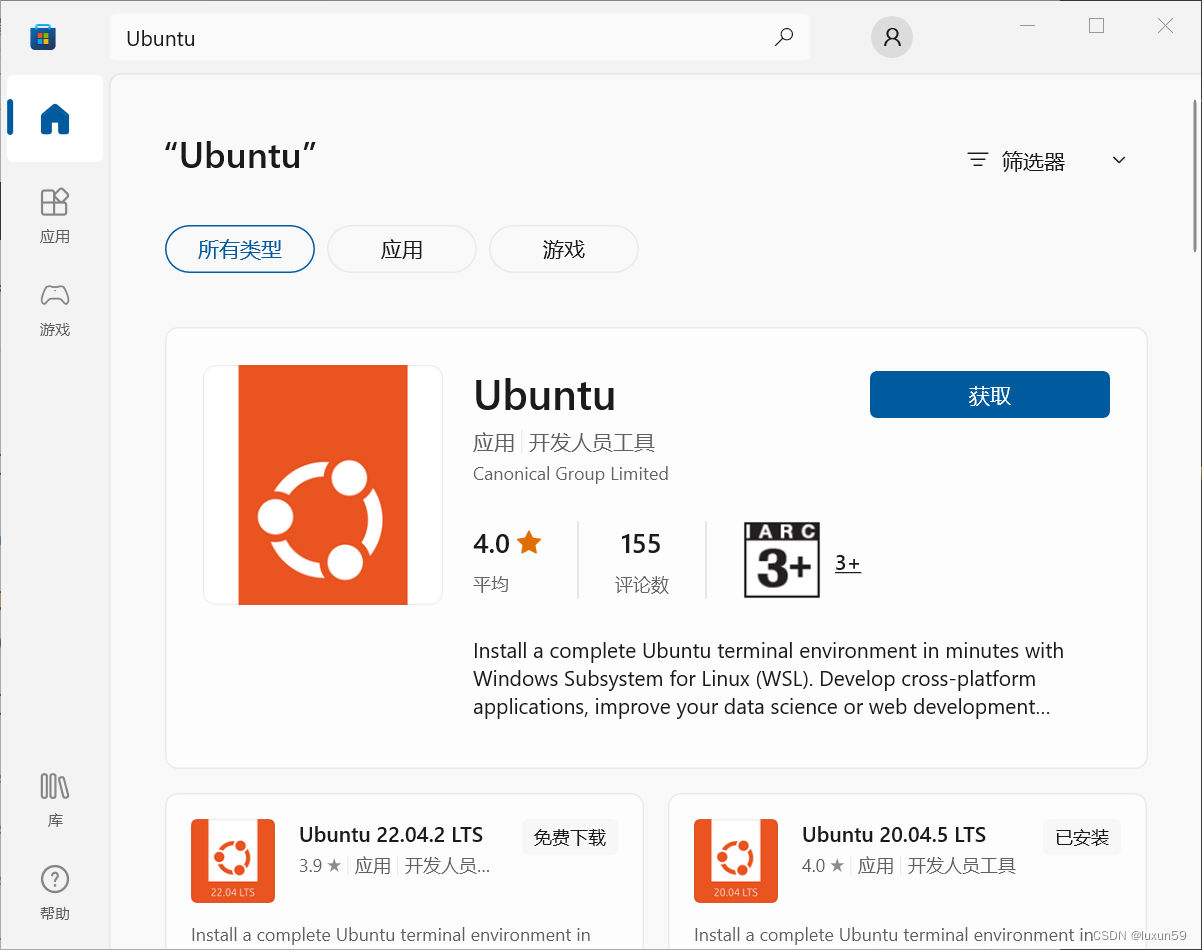Screen dimensions: 1202x950
Task: Open the Microsoft Store logo icon
Action: click(42, 37)
